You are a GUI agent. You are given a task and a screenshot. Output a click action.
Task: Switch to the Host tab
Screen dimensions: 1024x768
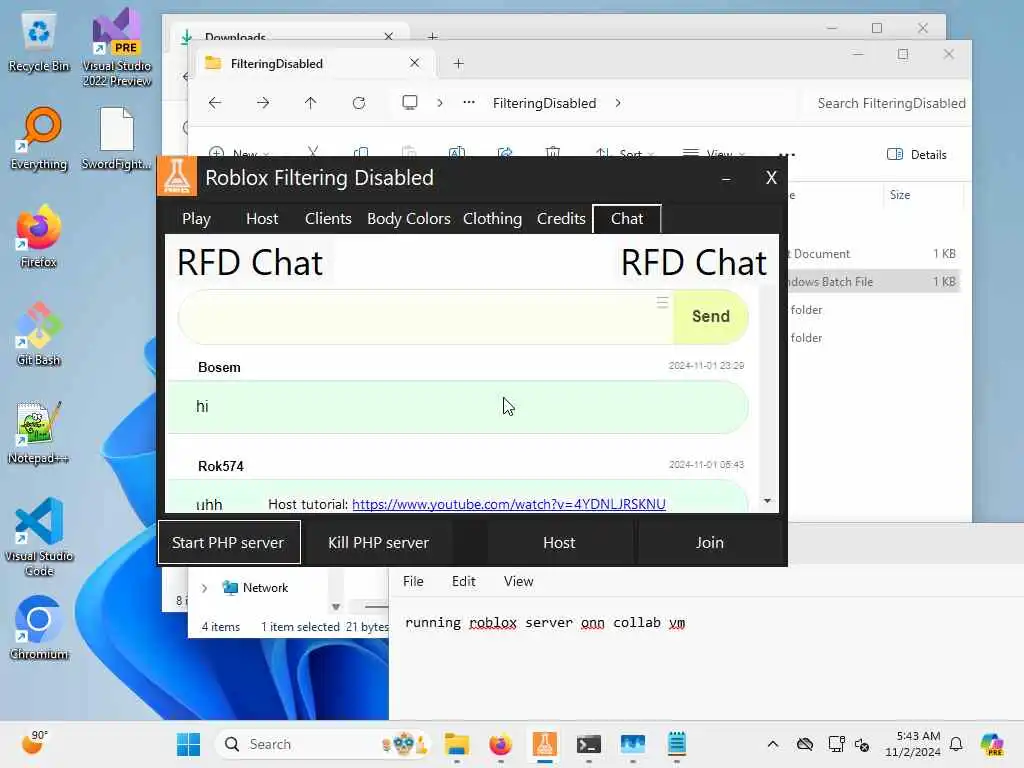[x=262, y=219]
